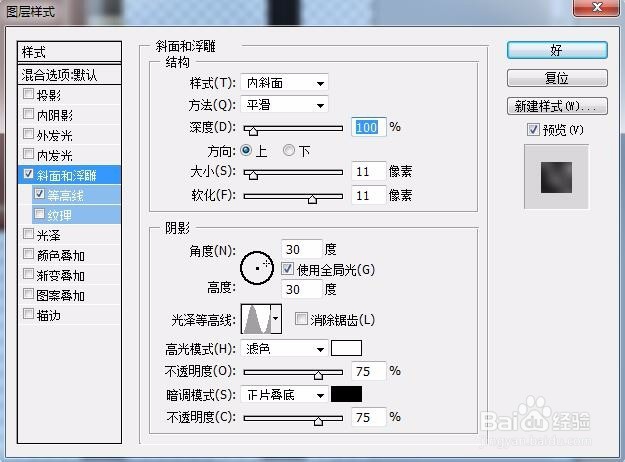Close the 图层样式 dialog window

click(x=597, y=8)
